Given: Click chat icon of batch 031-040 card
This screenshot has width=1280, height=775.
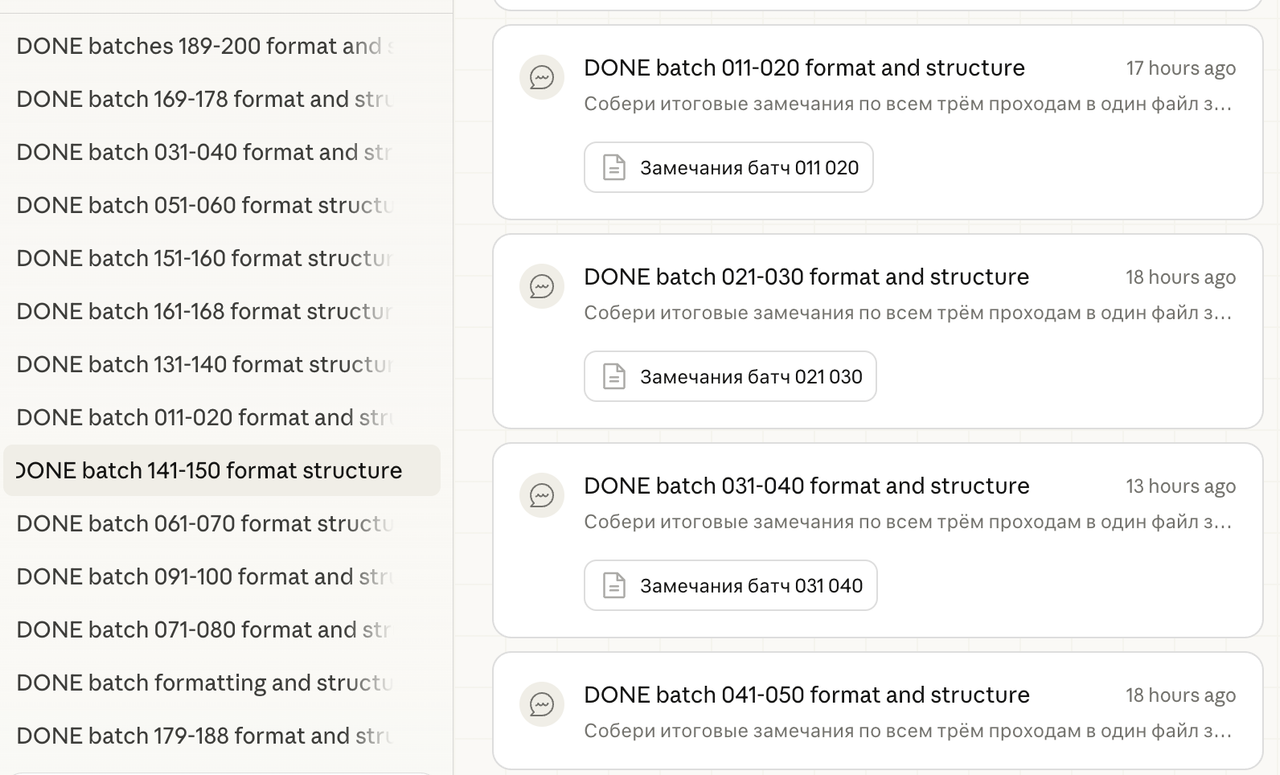Looking at the screenshot, I should coord(542,496).
